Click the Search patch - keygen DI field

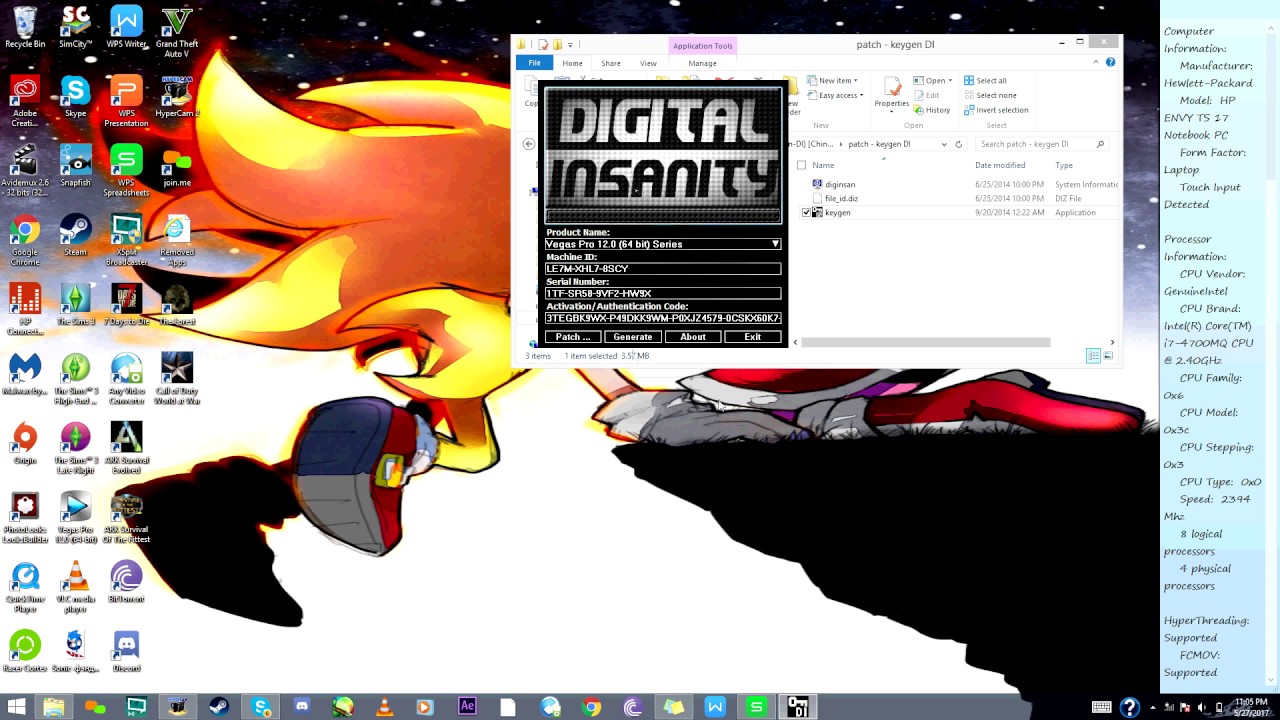click(x=1041, y=144)
